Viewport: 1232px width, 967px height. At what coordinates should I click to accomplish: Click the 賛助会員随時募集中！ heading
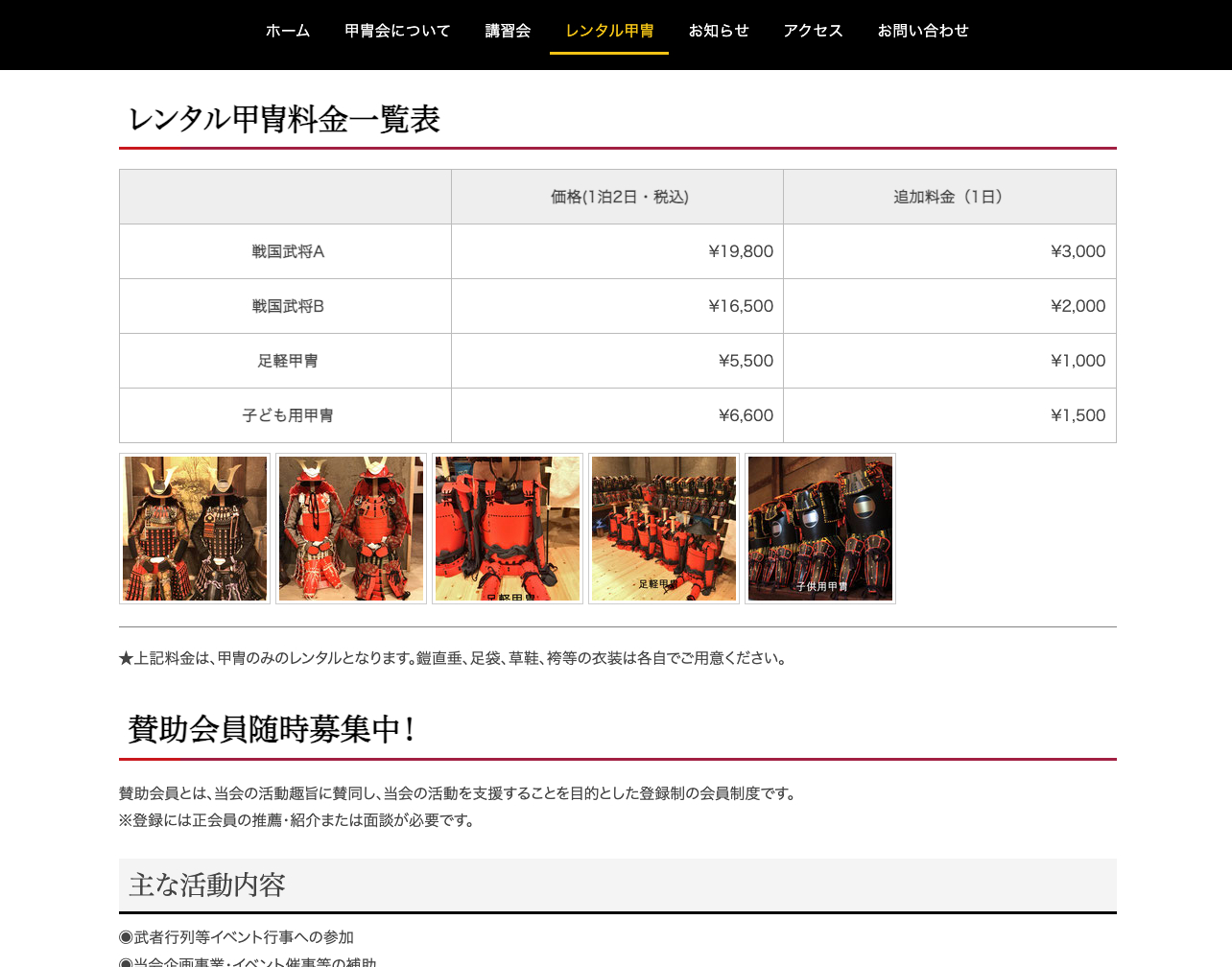(272, 729)
